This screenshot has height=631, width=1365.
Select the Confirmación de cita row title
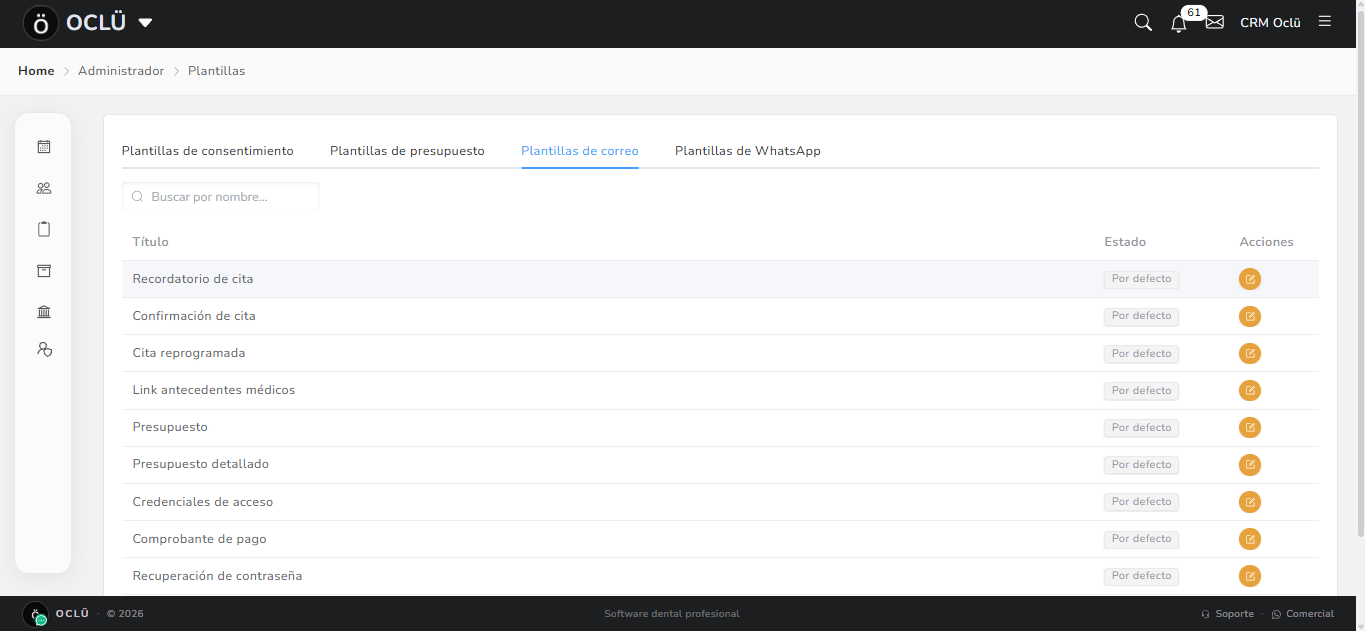[x=194, y=316]
